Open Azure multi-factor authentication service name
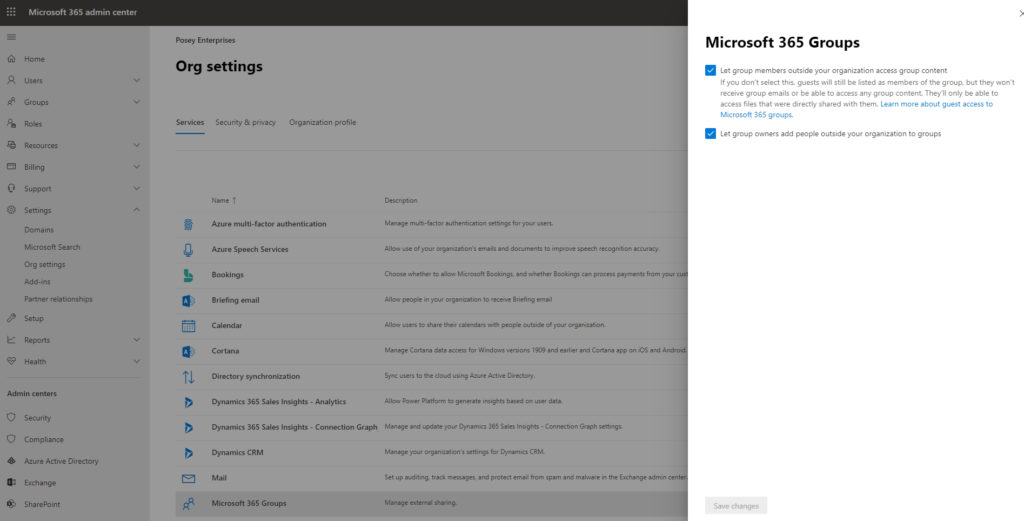 269,224
